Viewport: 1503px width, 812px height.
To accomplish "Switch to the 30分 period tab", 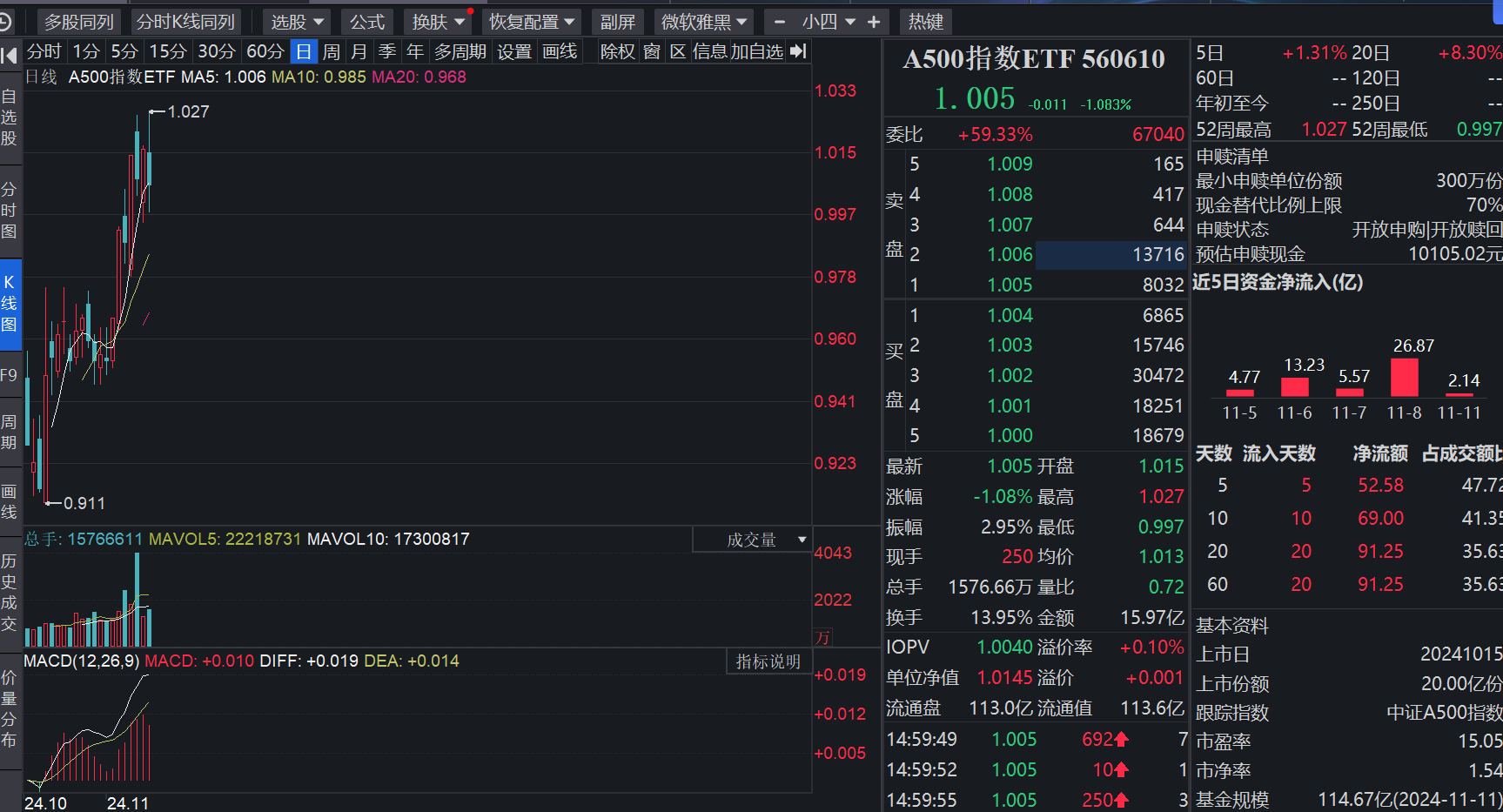I will 217,51.
